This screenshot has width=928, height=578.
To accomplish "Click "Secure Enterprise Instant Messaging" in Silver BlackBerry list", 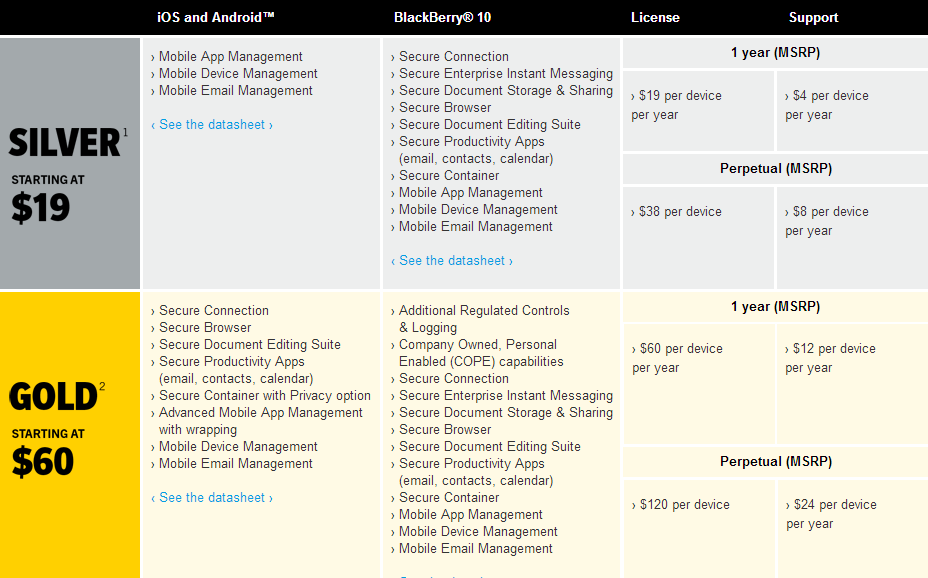I will point(505,74).
